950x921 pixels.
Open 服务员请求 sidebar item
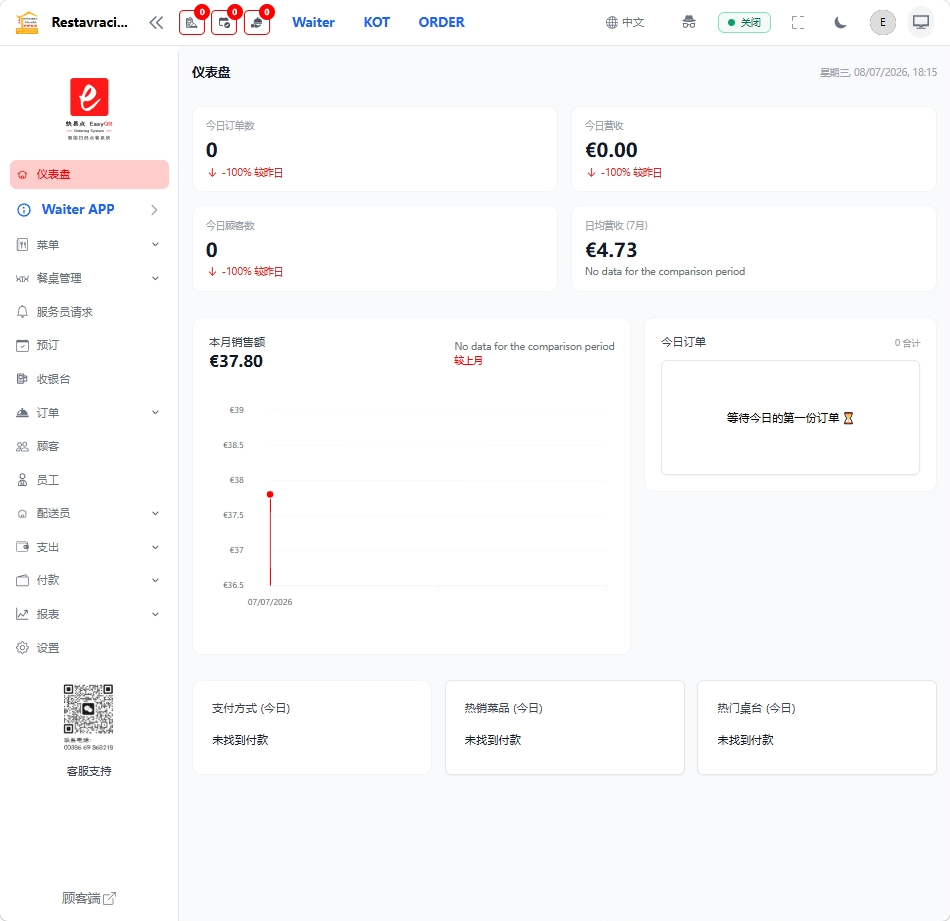[89, 312]
